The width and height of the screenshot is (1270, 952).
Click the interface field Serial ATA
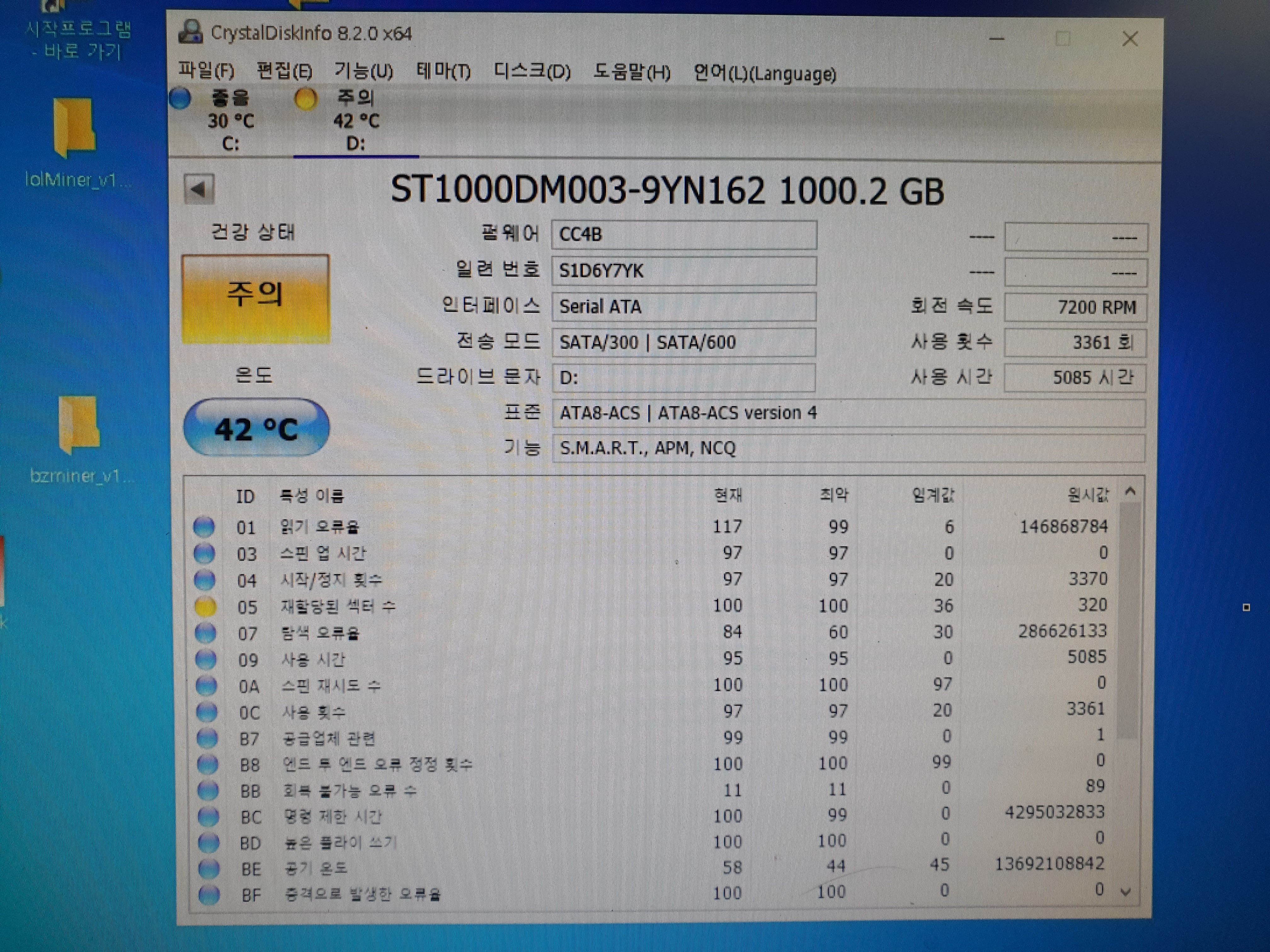(684, 306)
